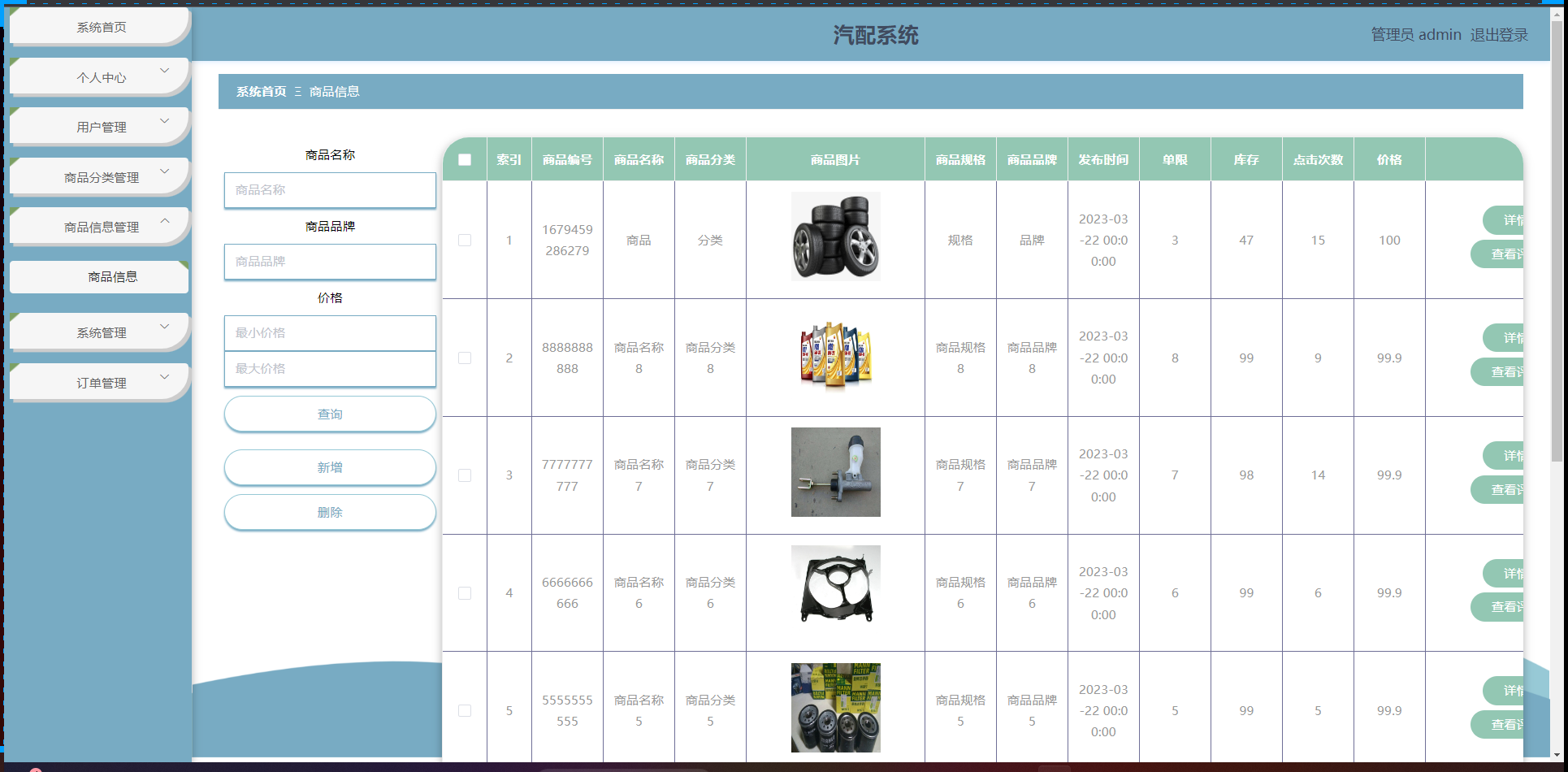The image size is (1568, 772).
Task: Select the checkbox for row index 3
Action: pyautogui.click(x=465, y=475)
